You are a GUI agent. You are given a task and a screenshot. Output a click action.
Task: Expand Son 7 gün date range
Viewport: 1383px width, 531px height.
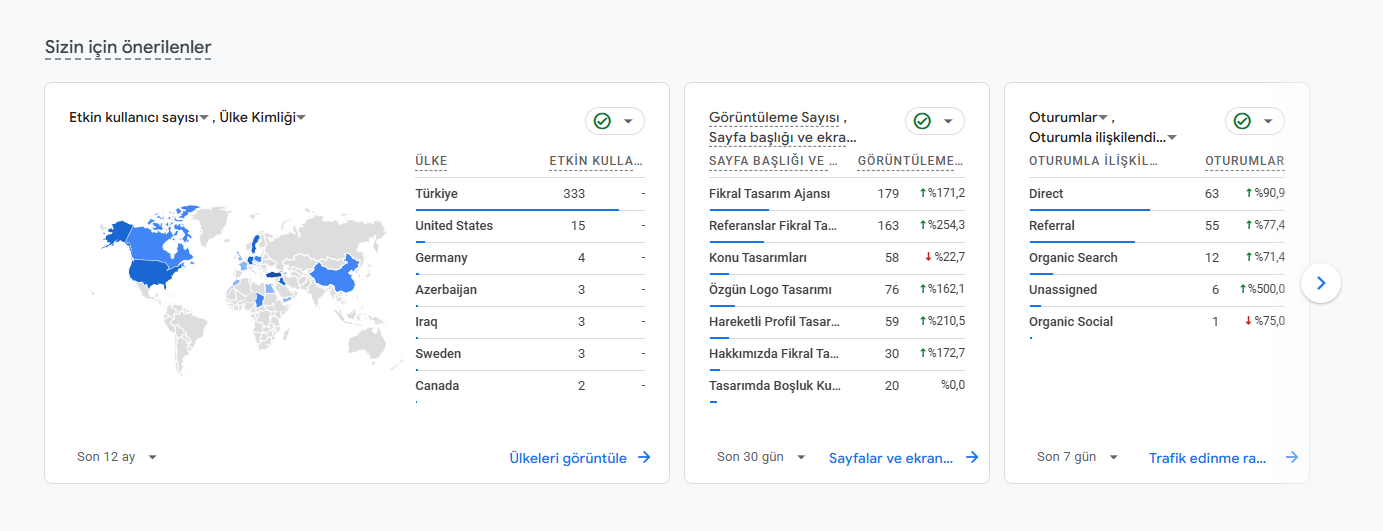[x=1078, y=457]
